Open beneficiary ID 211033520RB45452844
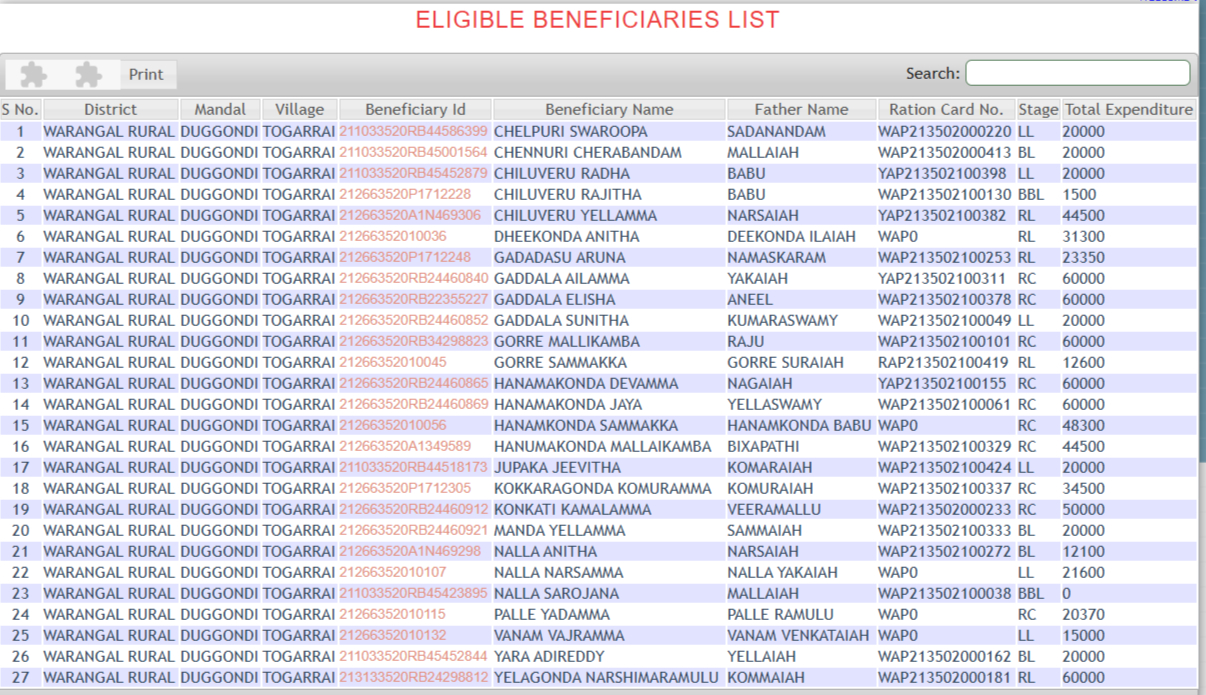Viewport: 1206px width, 695px height. pyautogui.click(x=414, y=656)
